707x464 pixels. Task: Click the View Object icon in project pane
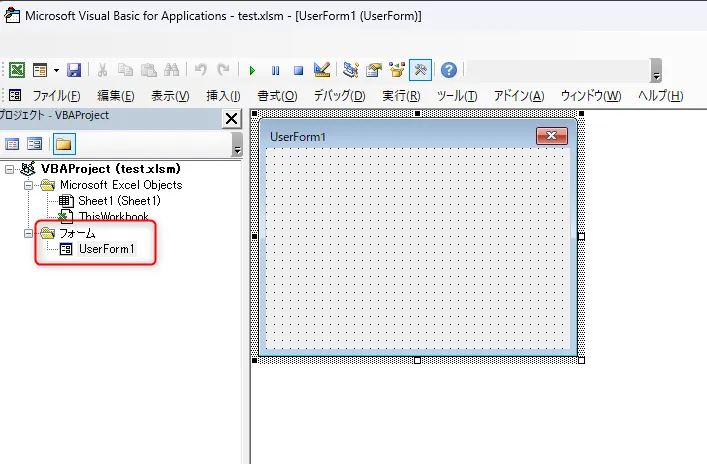(x=34, y=144)
